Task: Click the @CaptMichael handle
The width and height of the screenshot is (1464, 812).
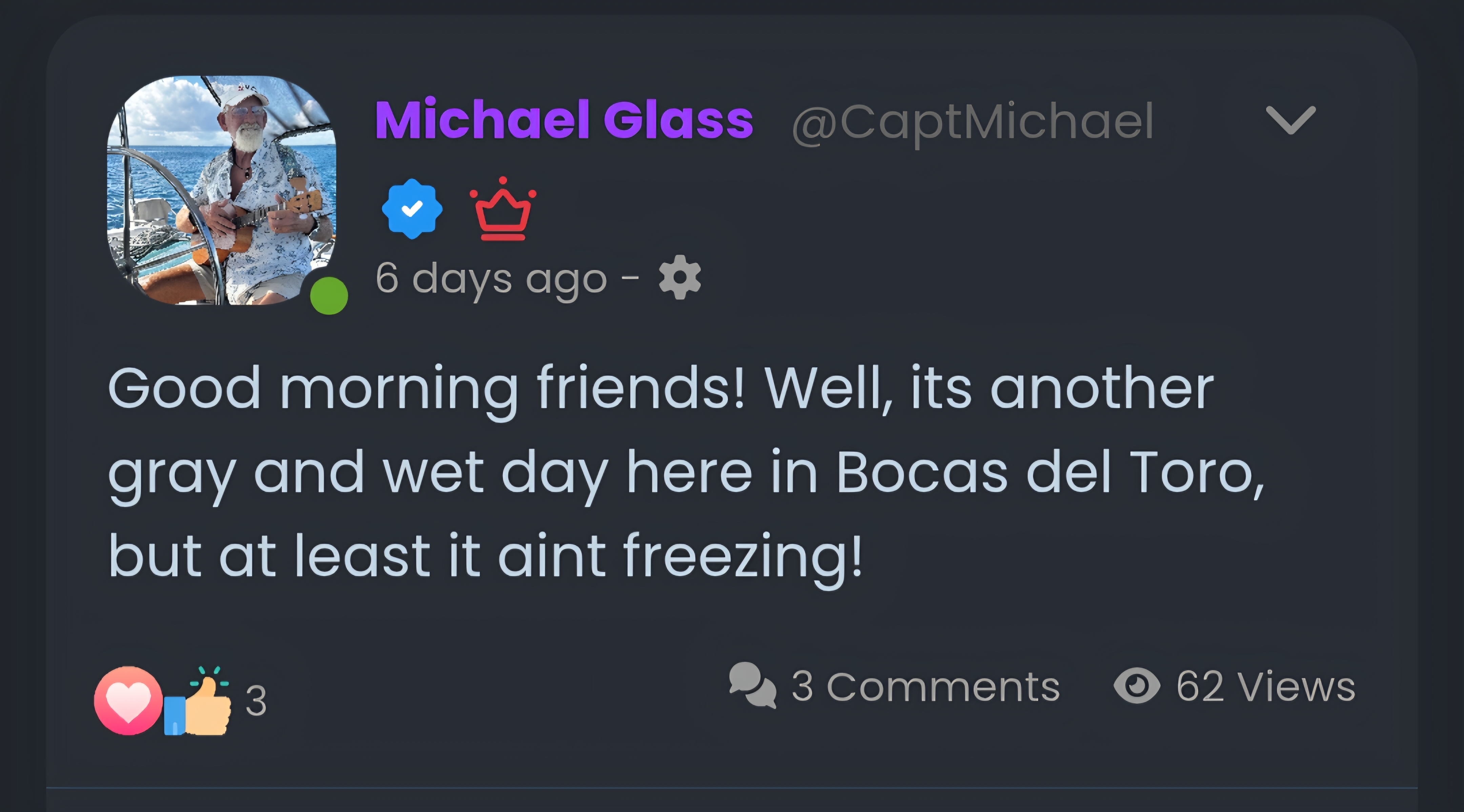Action: pyautogui.click(x=972, y=121)
